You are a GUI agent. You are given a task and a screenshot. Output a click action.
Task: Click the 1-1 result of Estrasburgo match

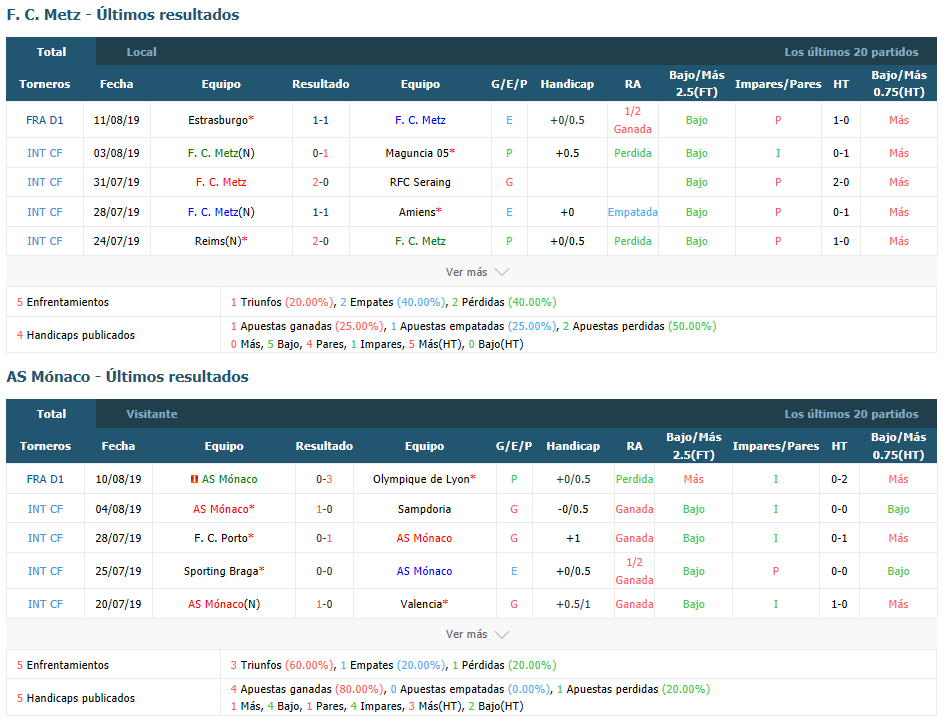321,120
